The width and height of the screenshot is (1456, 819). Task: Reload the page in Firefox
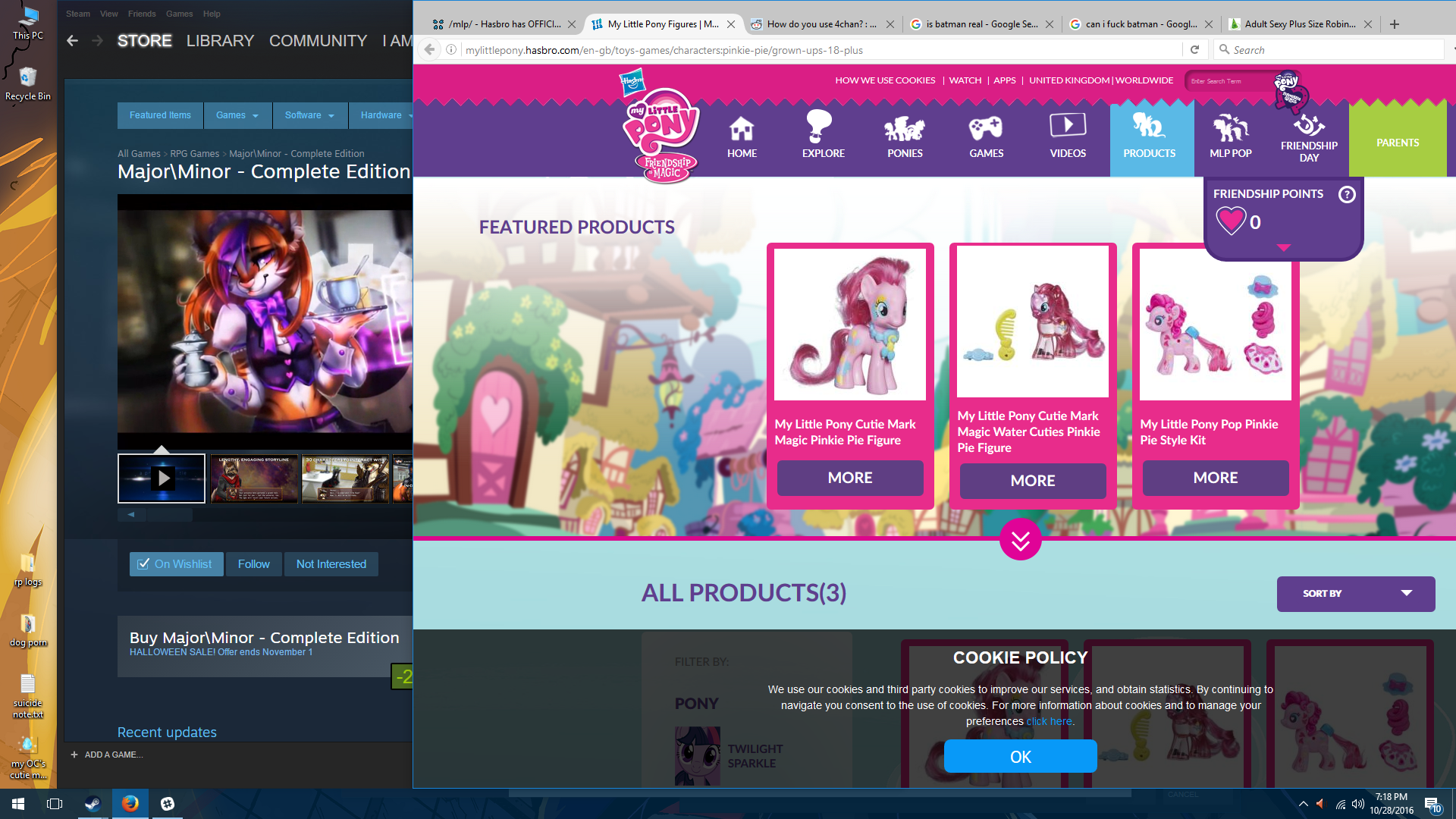pos(1194,50)
